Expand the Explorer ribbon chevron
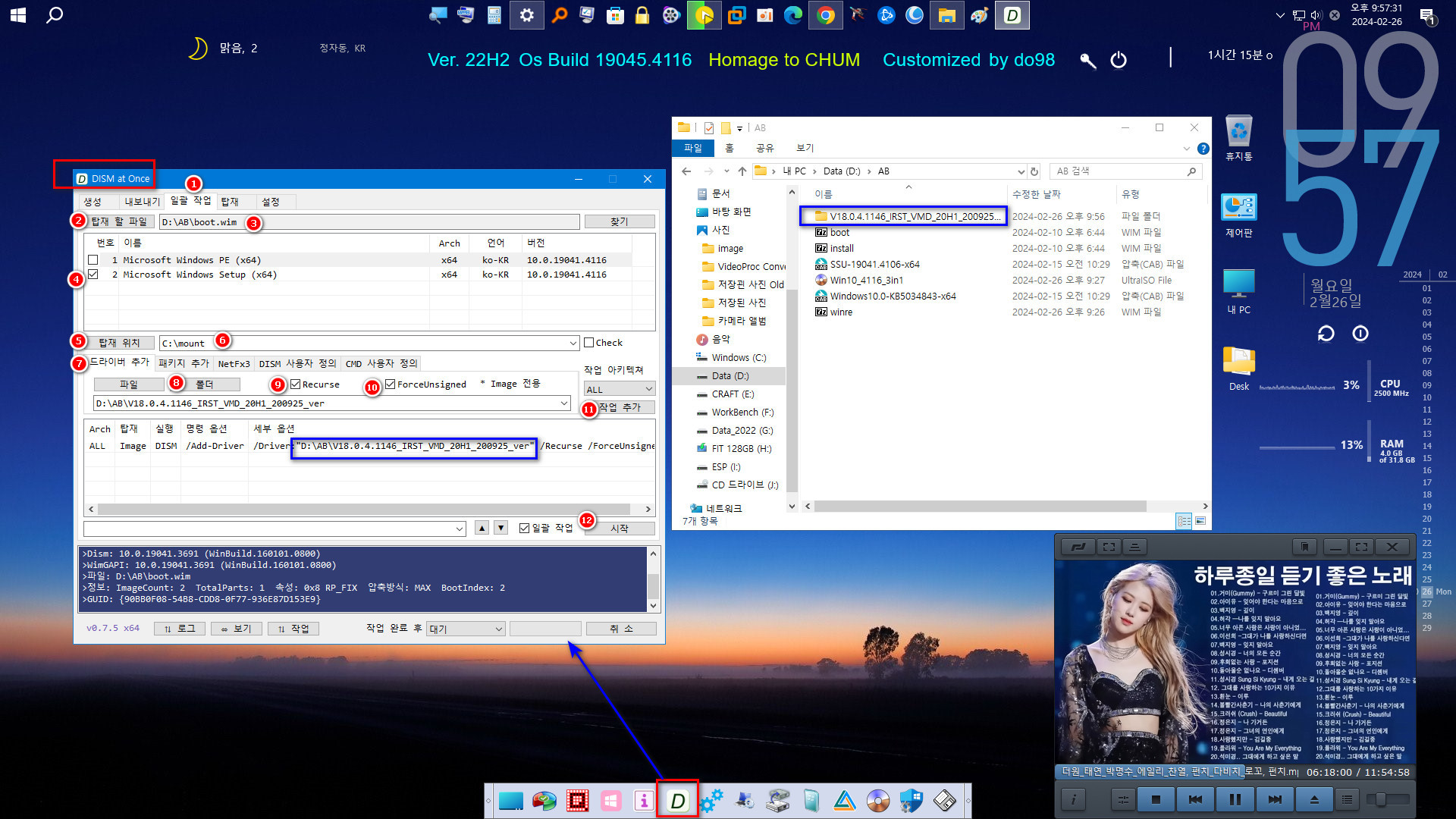The height and width of the screenshot is (819, 1456). tap(1187, 149)
